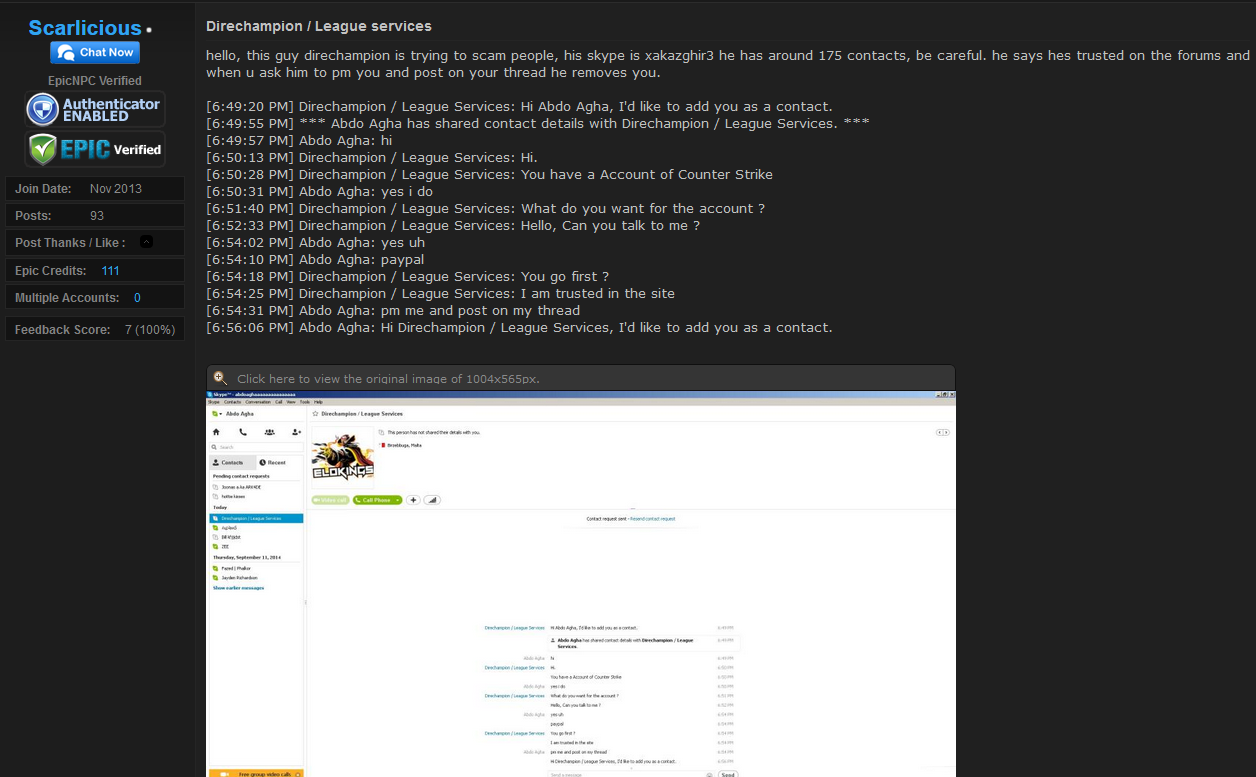This screenshot has height=777, width=1256.
Task: Click the call quality signal bars icon
Action: [432, 500]
